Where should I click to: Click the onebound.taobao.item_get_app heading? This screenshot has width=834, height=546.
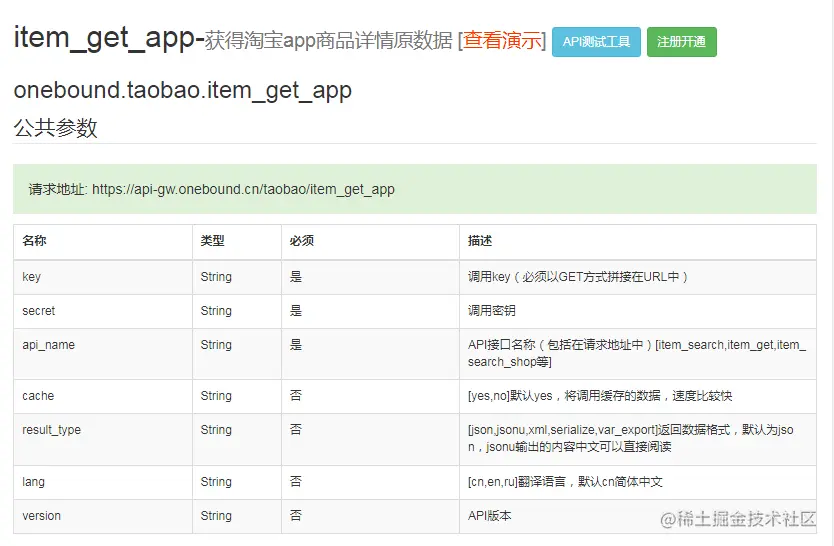(x=182, y=90)
